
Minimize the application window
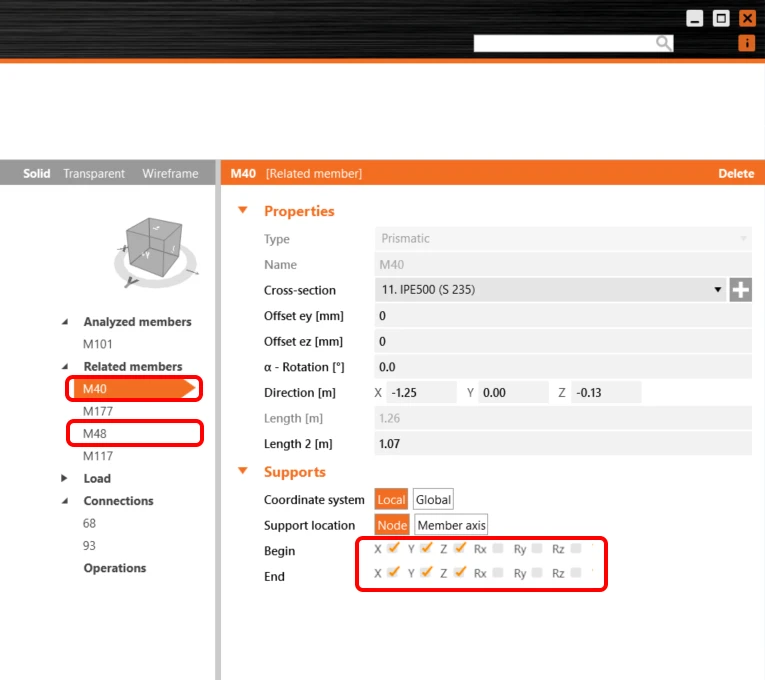pos(694,19)
